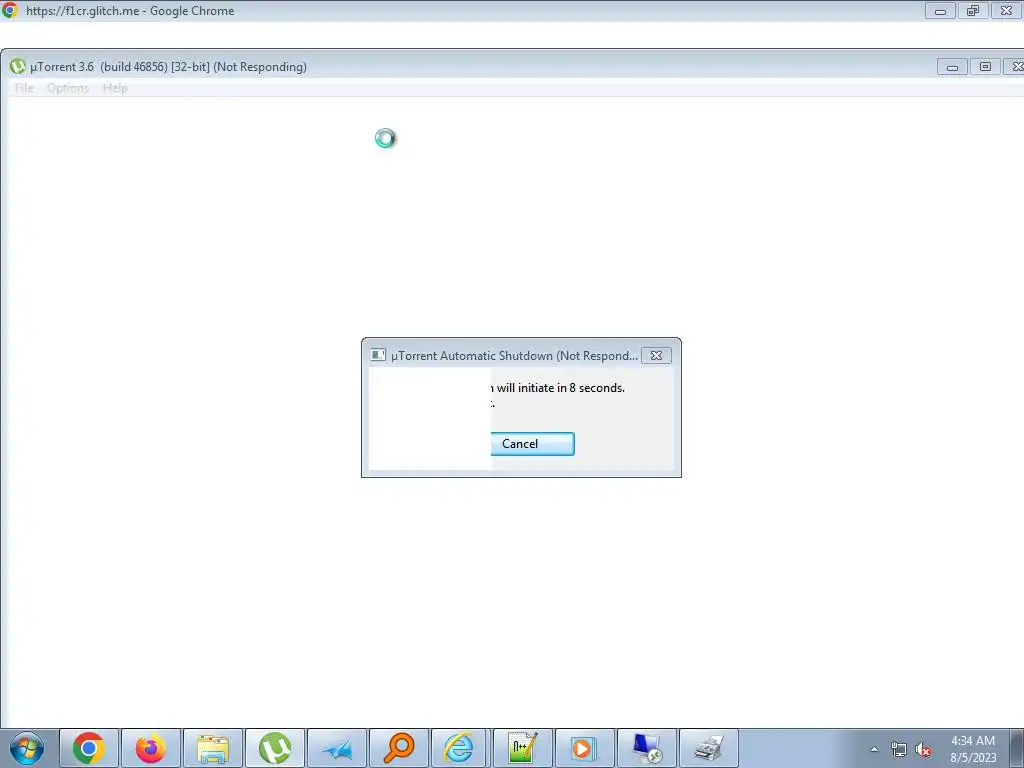Open Notepad++ from the taskbar
Image resolution: width=1024 pixels, height=768 pixels.
[x=522, y=748]
